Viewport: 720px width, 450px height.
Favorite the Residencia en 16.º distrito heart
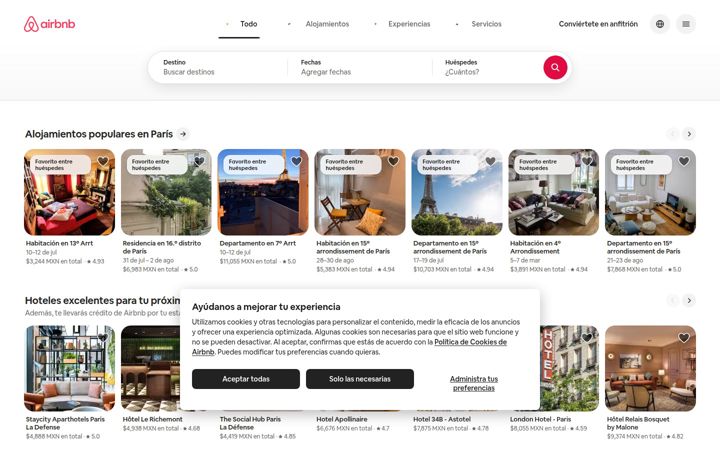pyautogui.click(x=199, y=161)
